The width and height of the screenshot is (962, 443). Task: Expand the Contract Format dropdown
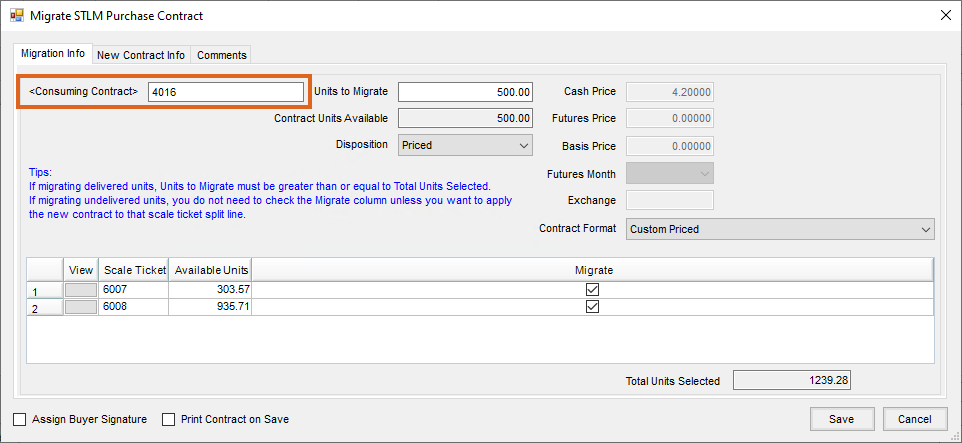coord(780,229)
